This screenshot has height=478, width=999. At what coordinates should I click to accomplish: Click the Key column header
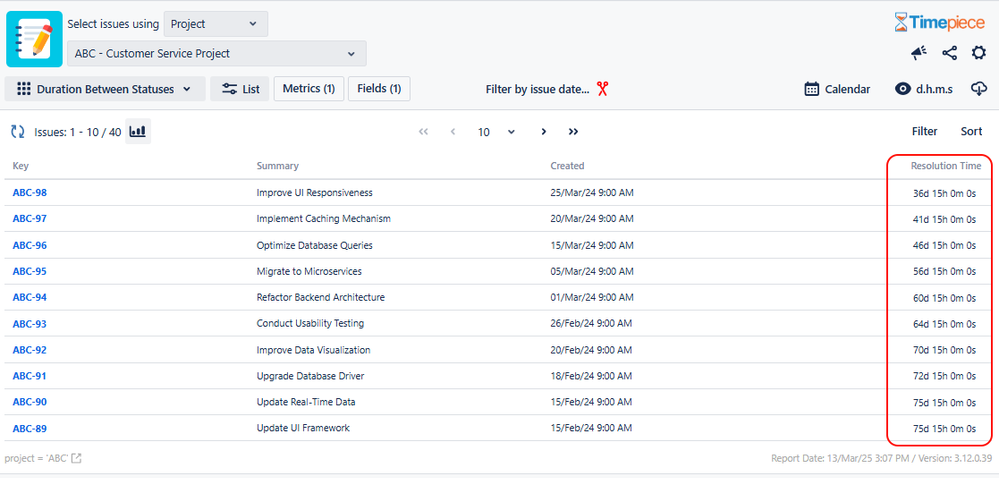[x=20, y=166]
